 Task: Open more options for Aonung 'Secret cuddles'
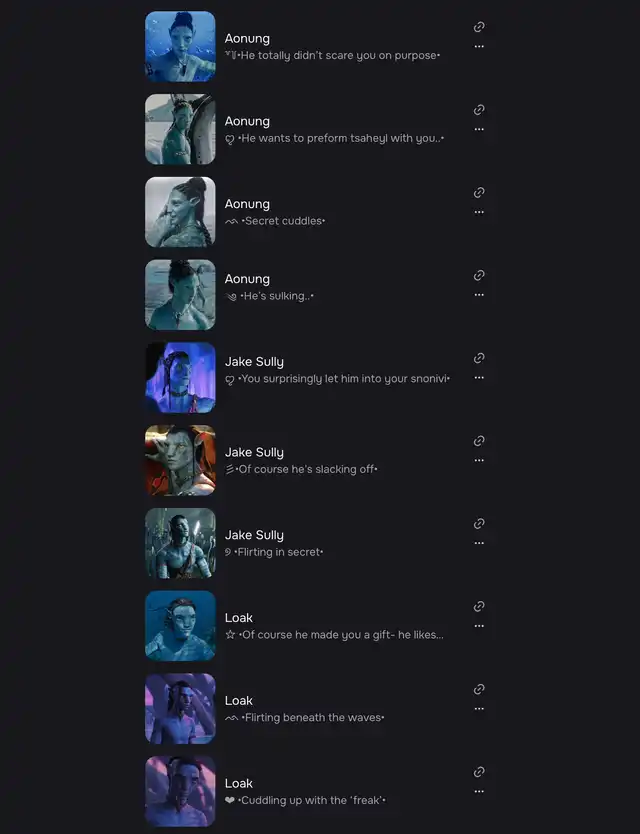click(479, 212)
